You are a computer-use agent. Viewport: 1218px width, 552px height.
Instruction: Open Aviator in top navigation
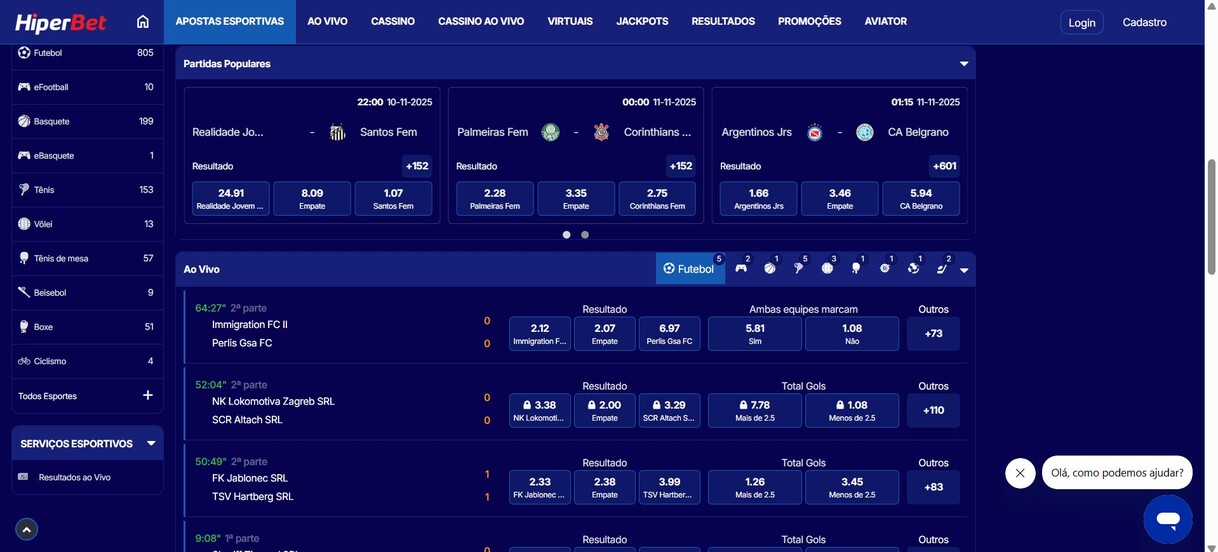(886, 21)
